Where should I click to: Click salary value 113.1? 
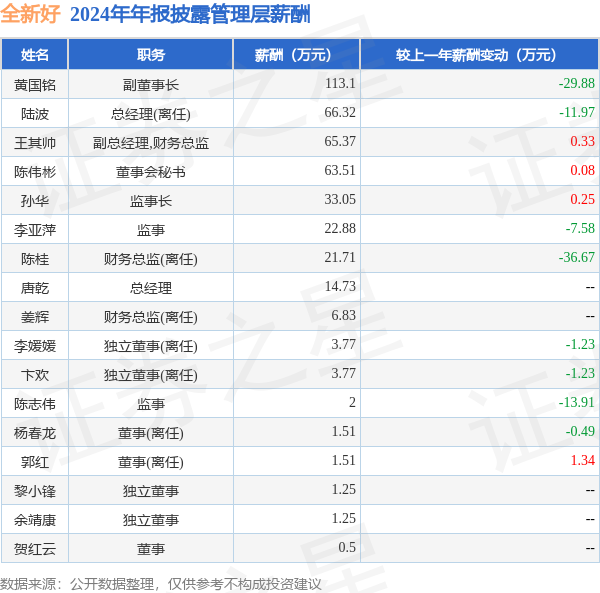[x=340, y=83]
